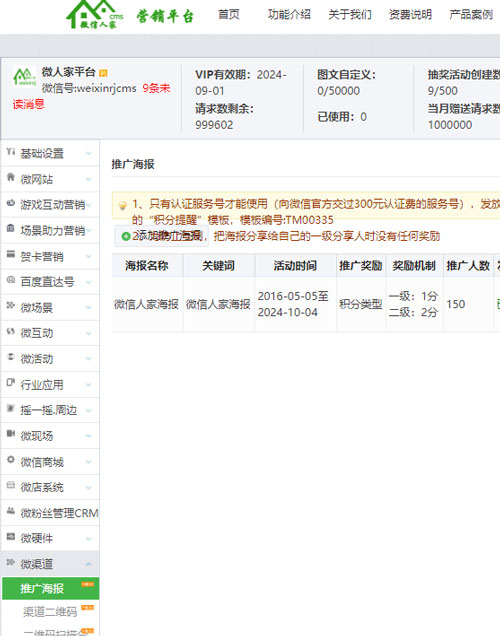The width and height of the screenshot is (500, 636).
Task: Click the 添加推广海报 button
Action: 161,236
